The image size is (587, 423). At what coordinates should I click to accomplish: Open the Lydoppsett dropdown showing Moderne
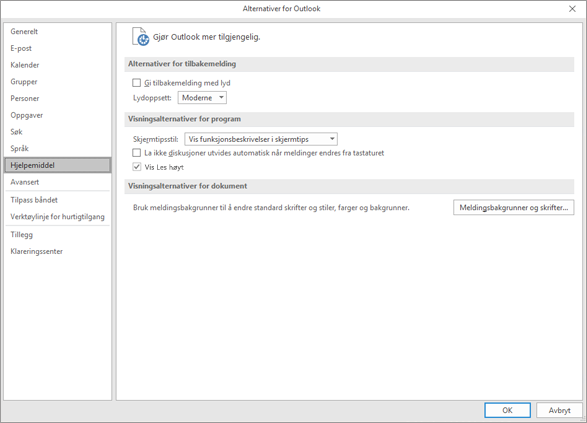(x=202, y=98)
